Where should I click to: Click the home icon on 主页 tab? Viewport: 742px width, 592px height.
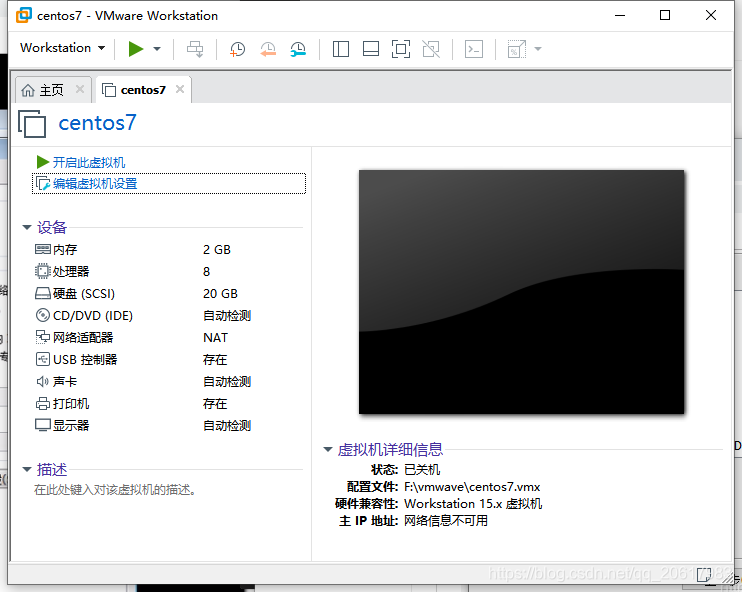pyautogui.click(x=28, y=90)
